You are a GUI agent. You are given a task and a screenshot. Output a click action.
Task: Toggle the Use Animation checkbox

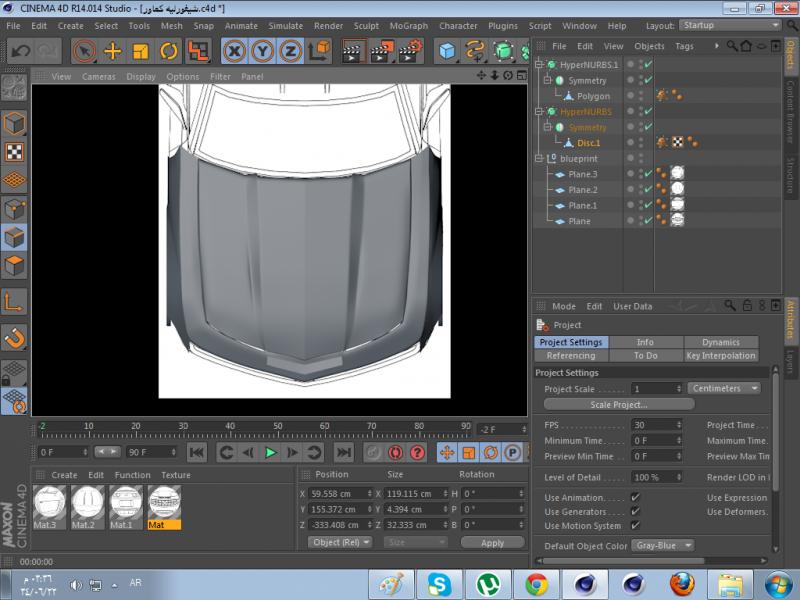[635, 498]
